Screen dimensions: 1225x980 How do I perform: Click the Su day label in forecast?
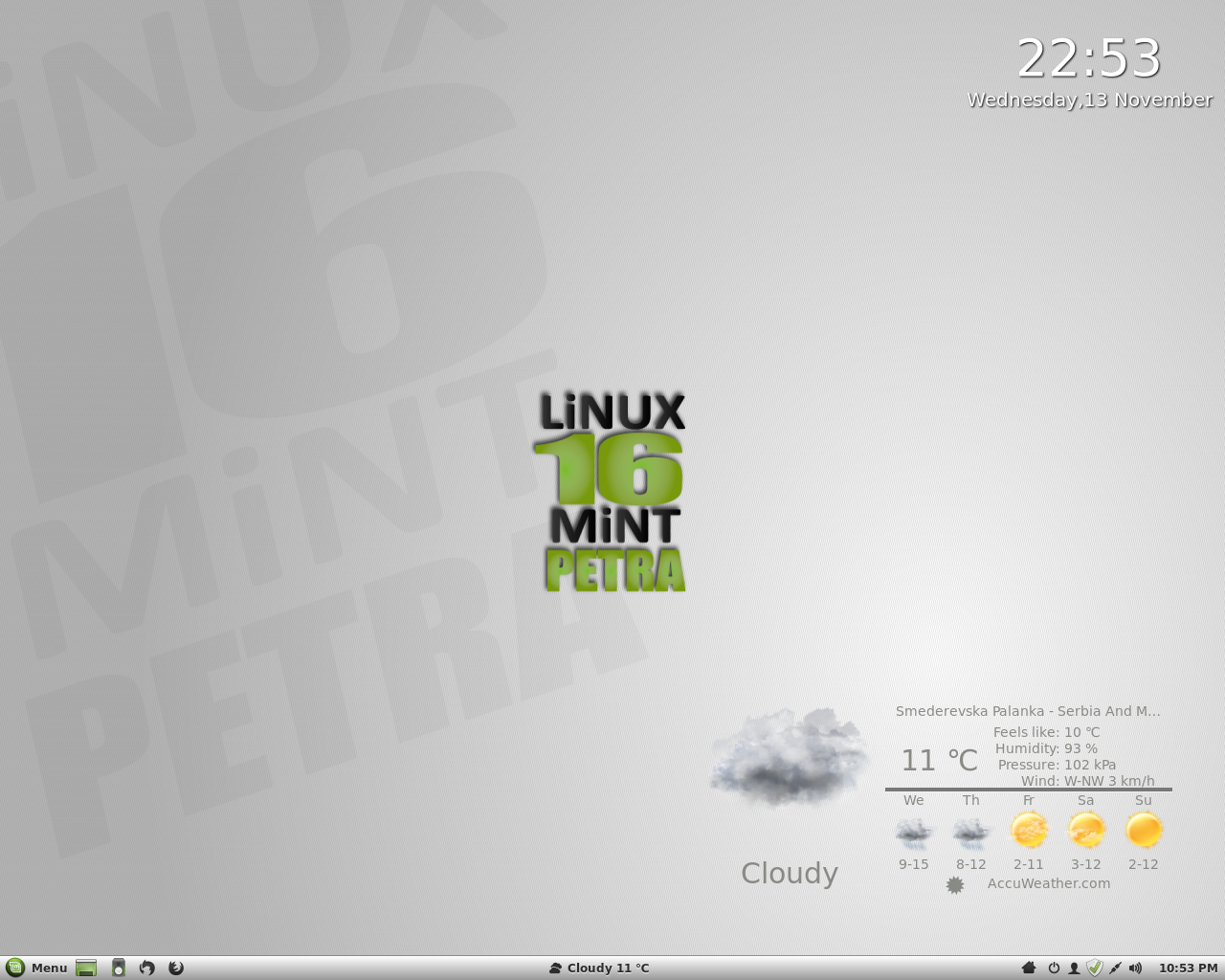[x=1144, y=800]
